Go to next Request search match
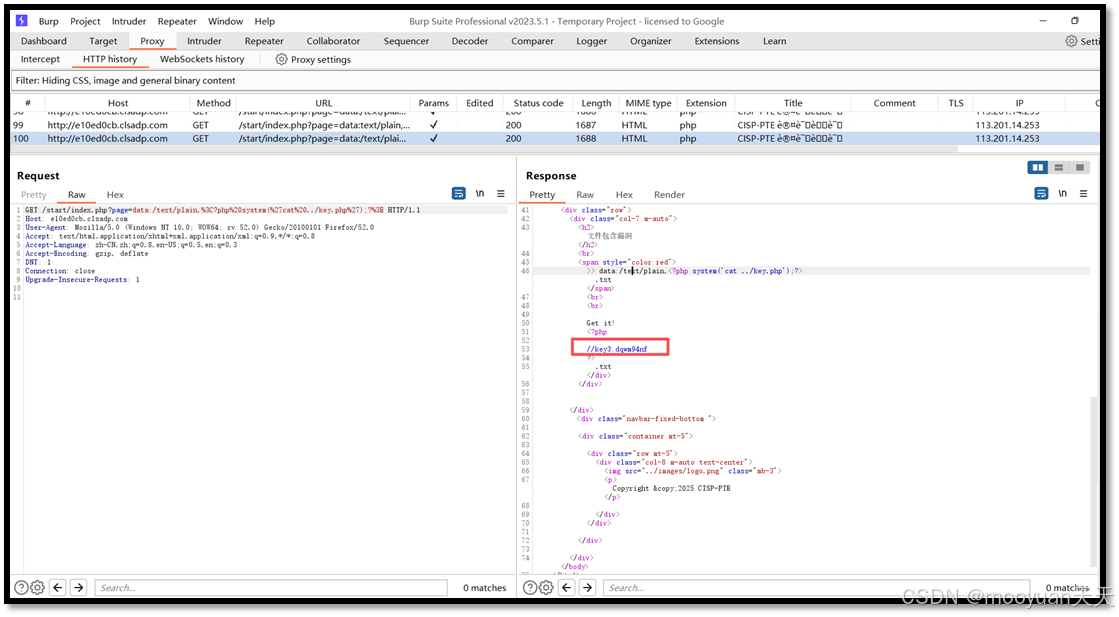1119x617 pixels. (x=79, y=588)
